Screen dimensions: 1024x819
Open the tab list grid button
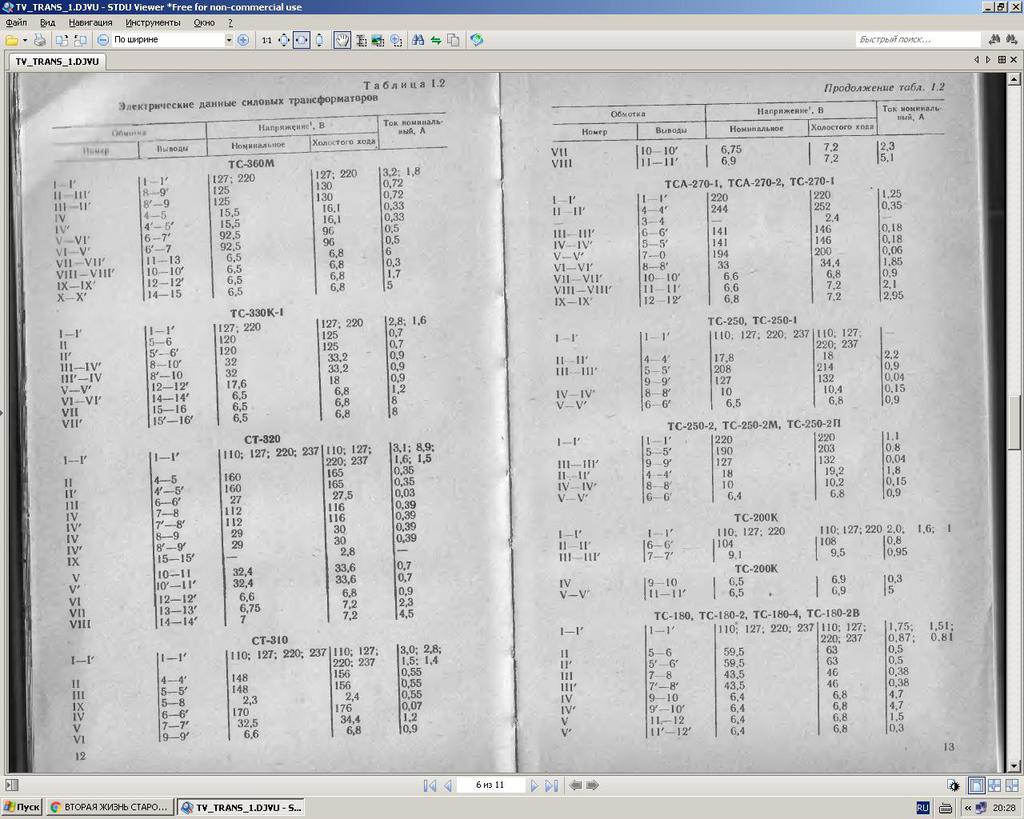(x=1002, y=61)
